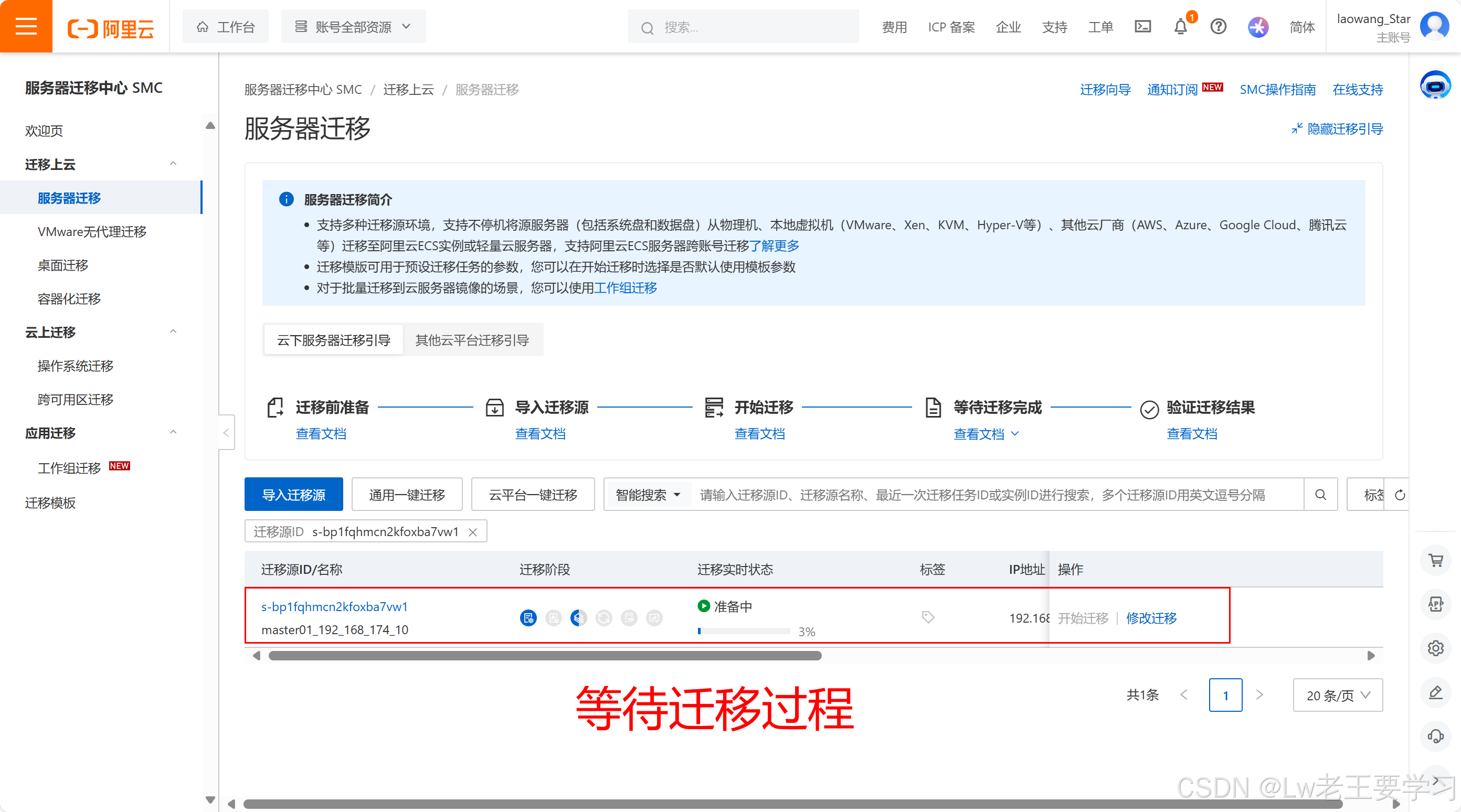Open the help question mark icon
Screen dimensions: 1461x812
point(1217,27)
